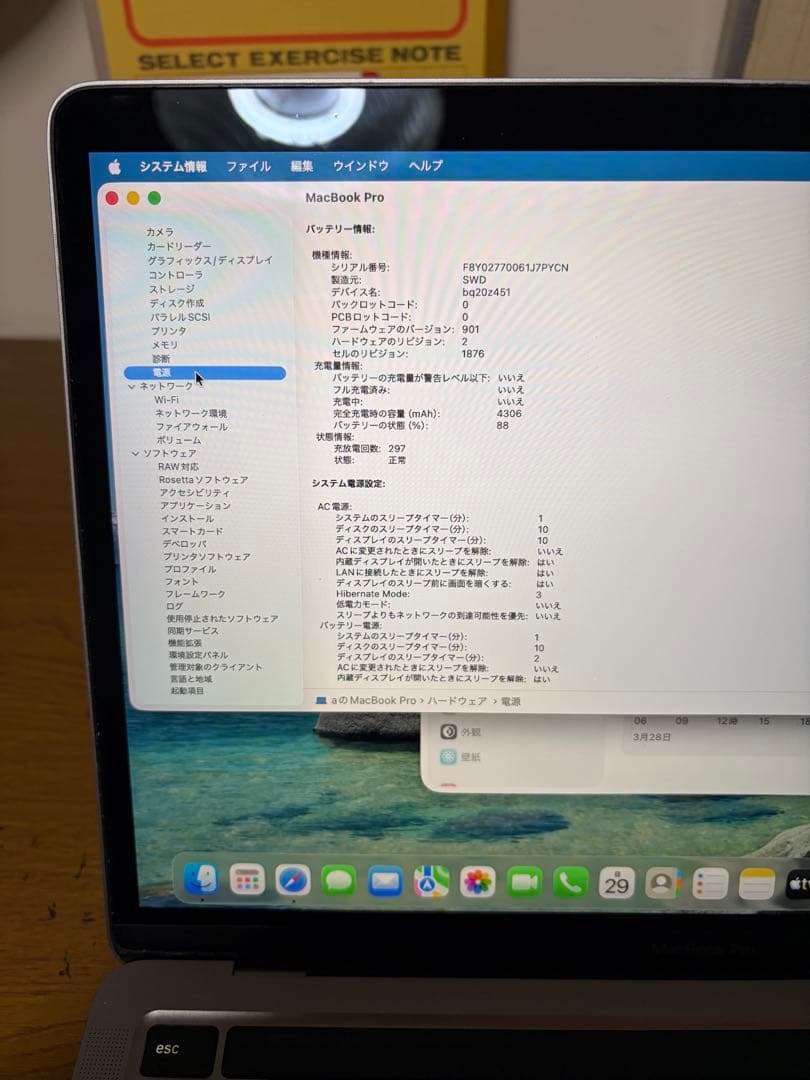
Task: Select スマートカード in the sidebar
Action: tap(192, 531)
